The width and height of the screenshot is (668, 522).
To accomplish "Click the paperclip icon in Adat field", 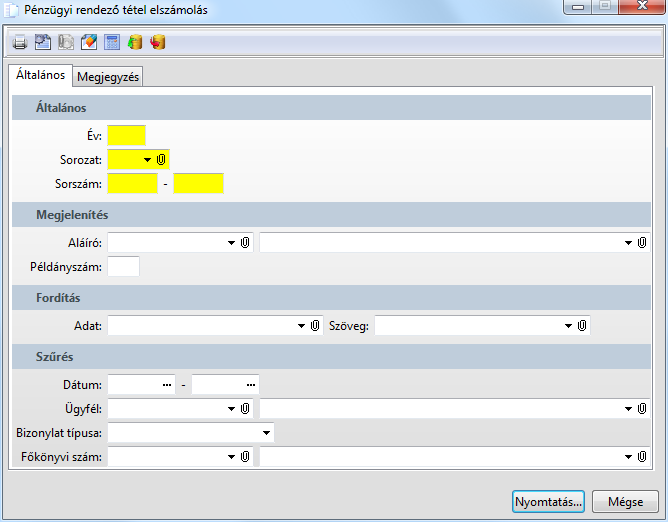I will pos(315,326).
